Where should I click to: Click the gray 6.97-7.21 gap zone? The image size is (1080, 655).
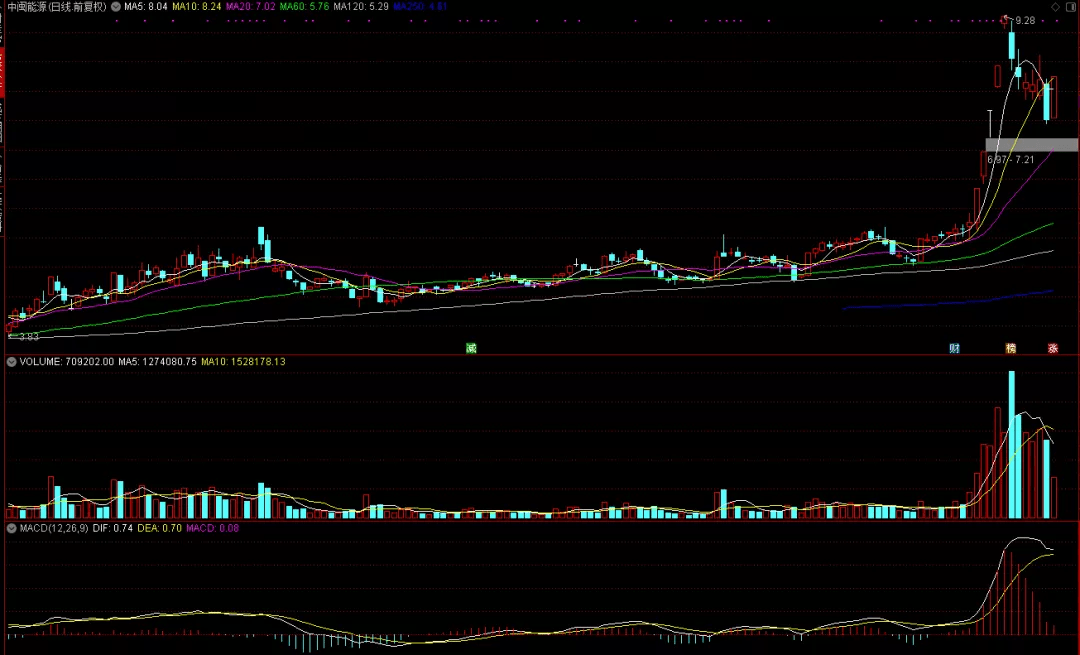pos(1032,145)
